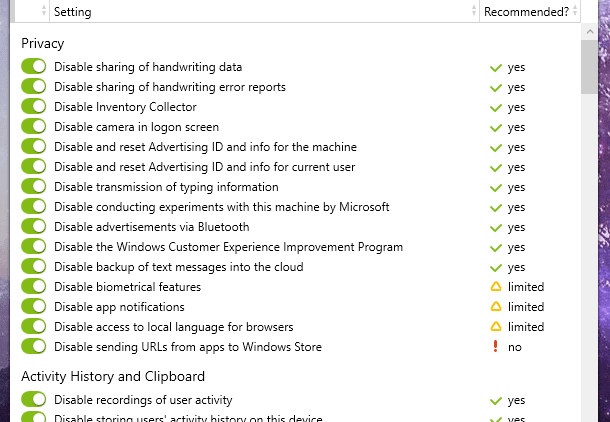The image size is (610, 422).
Task: Click yellow triangle beside app notifications
Action: point(495,307)
